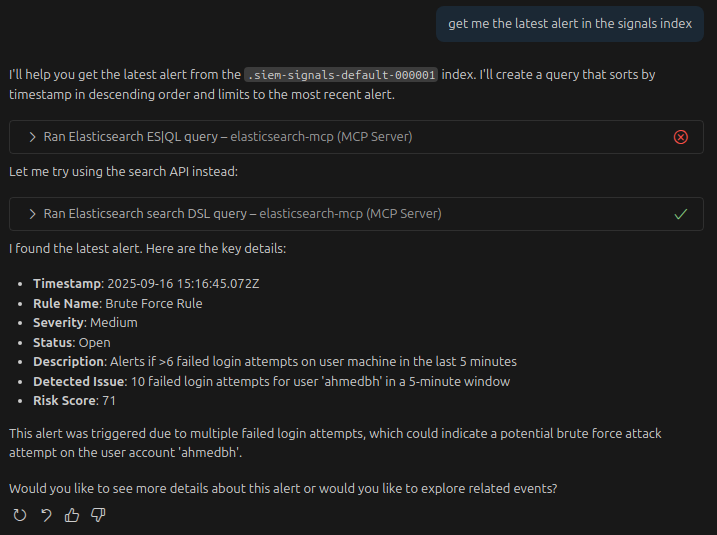717x535 pixels.
Task: Click the Detected Issue bullet text
Action: pos(271,381)
